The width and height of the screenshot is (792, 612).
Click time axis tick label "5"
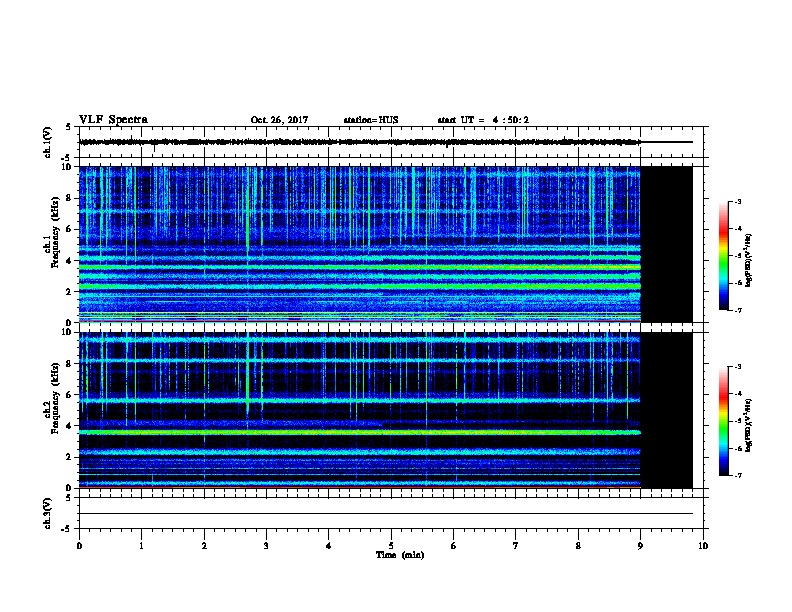pos(391,545)
